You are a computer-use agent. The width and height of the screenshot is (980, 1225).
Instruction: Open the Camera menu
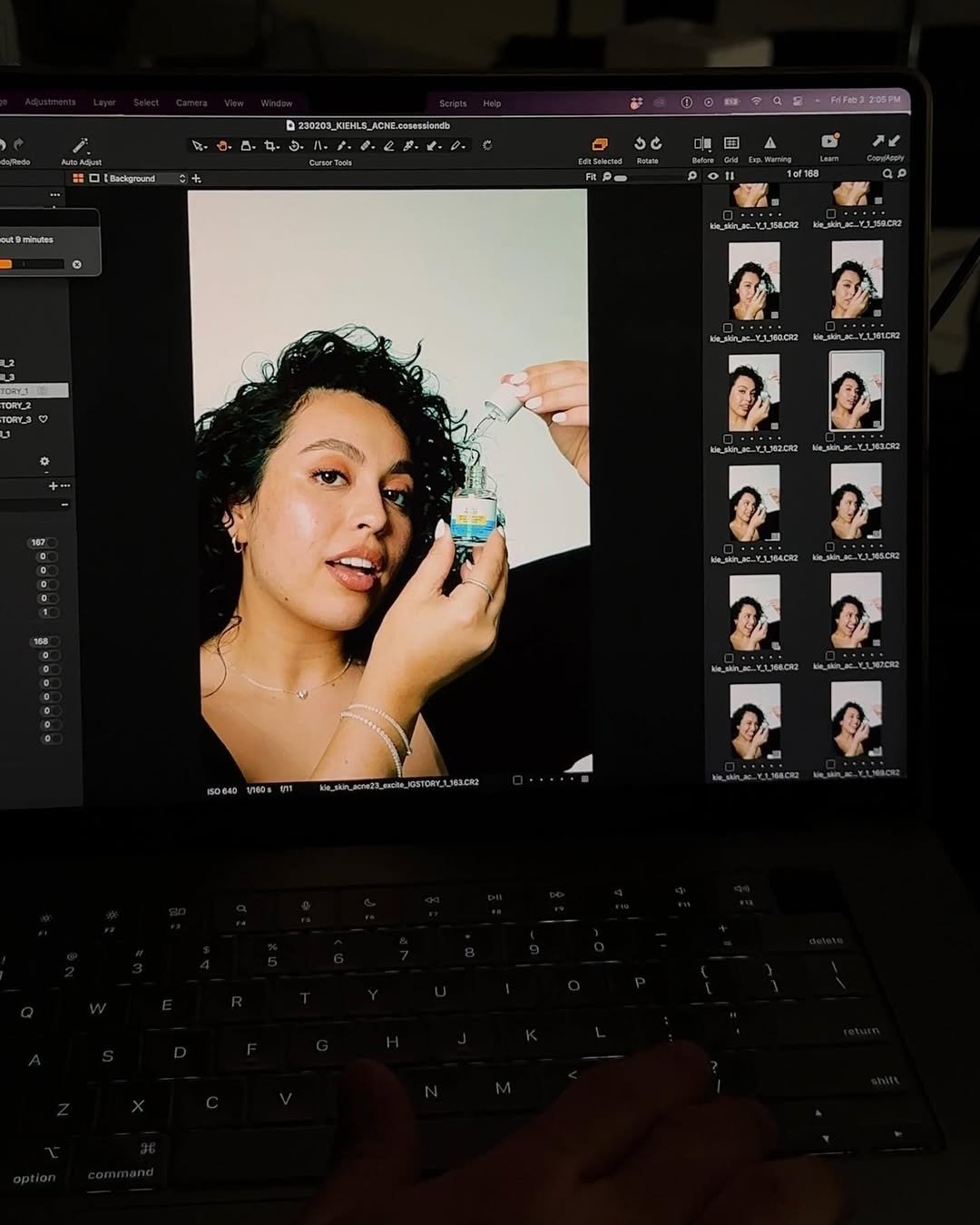(191, 103)
